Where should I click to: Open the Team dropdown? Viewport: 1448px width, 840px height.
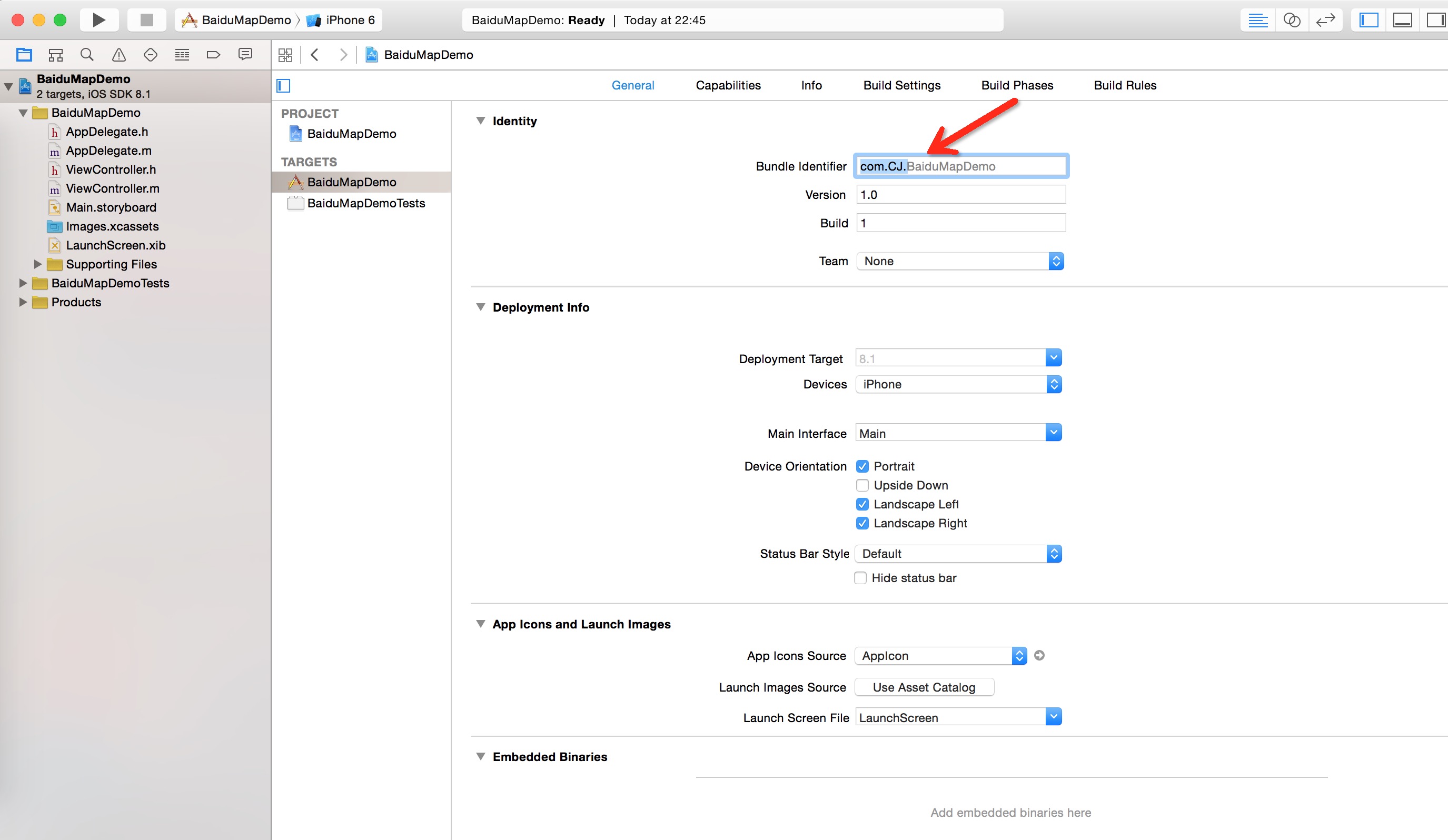point(959,261)
